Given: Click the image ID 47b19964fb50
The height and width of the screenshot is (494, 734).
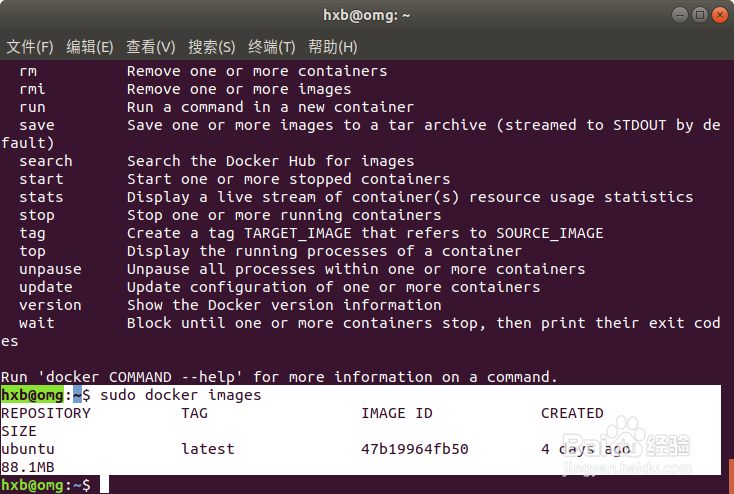Looking at the screenshot, I should pos(414,449).
